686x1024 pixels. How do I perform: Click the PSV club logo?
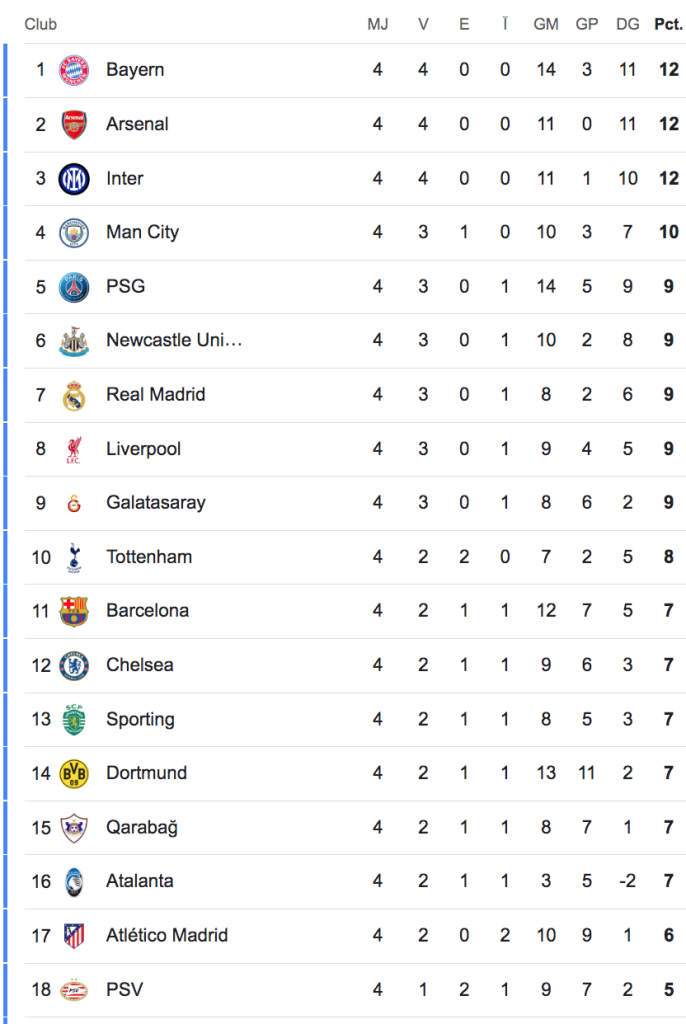coord(74,989)
